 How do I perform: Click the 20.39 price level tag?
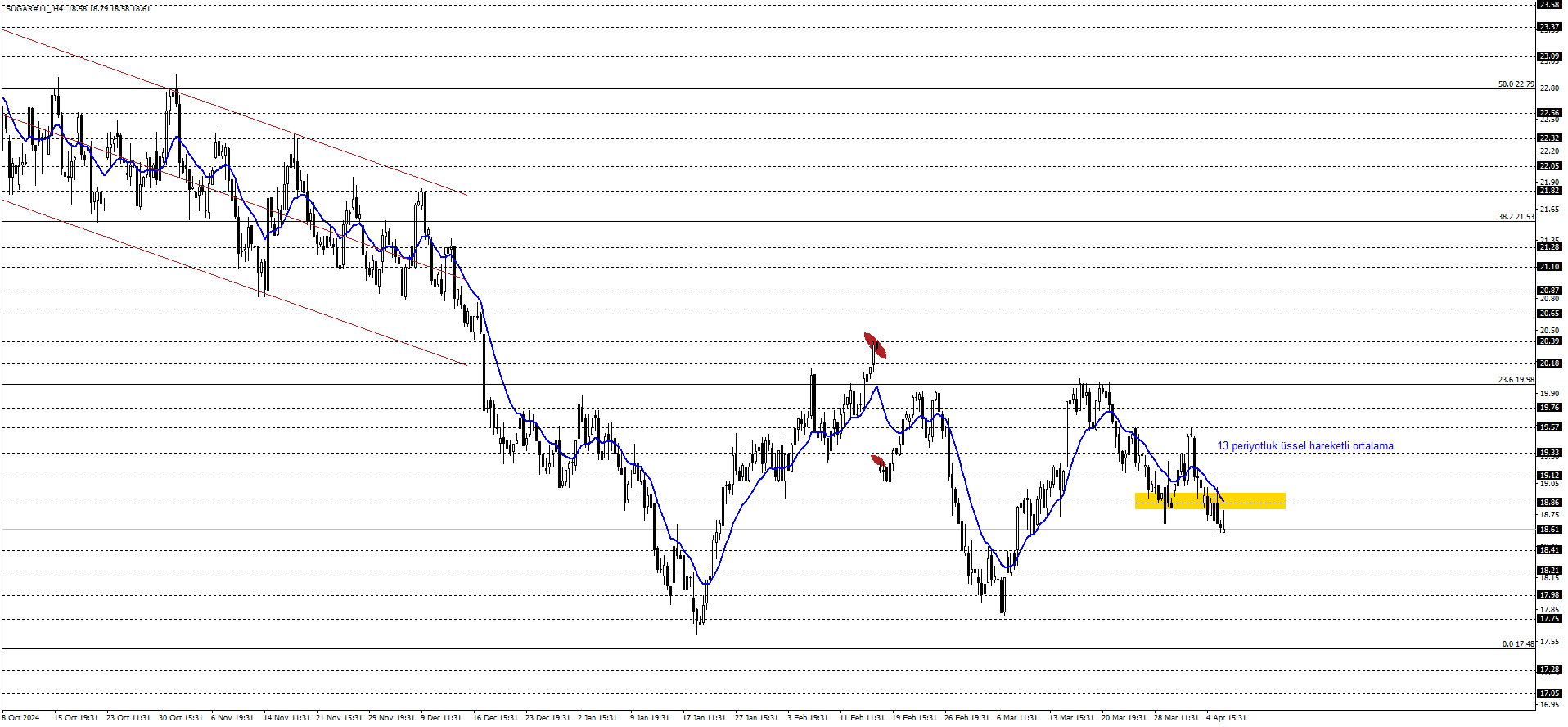point(1549,341)
